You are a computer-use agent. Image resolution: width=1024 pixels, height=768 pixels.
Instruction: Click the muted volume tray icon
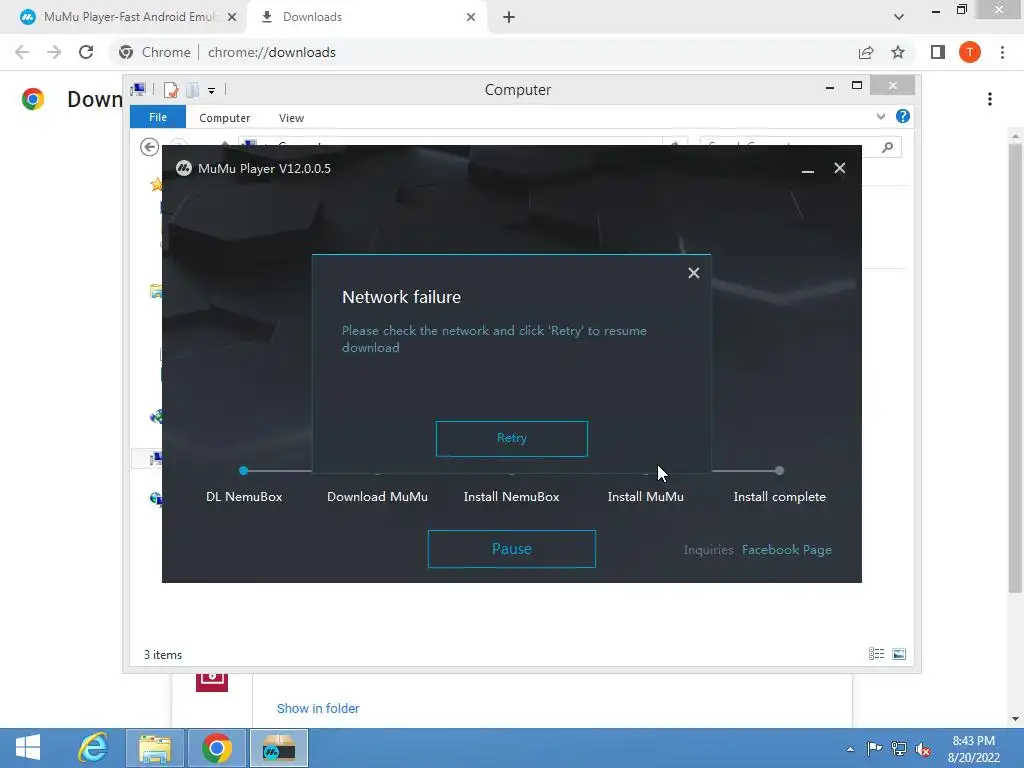pos(923,749)
